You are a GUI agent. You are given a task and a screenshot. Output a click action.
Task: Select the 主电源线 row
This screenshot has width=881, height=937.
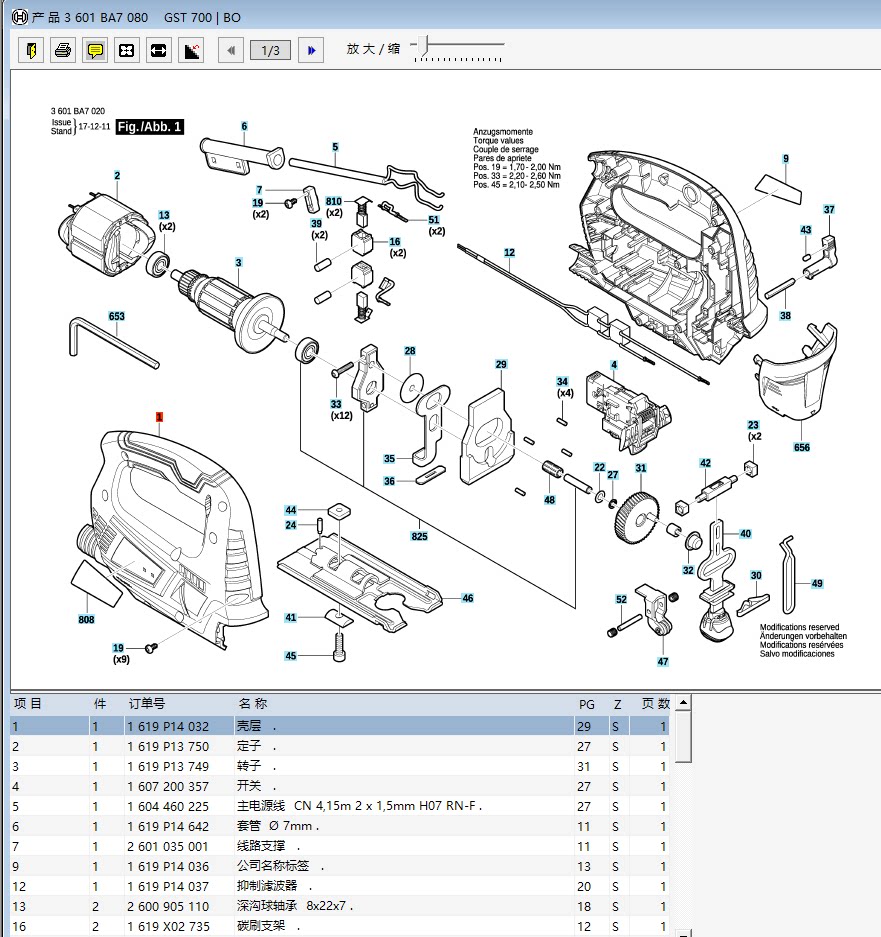(x=339, y=806)
